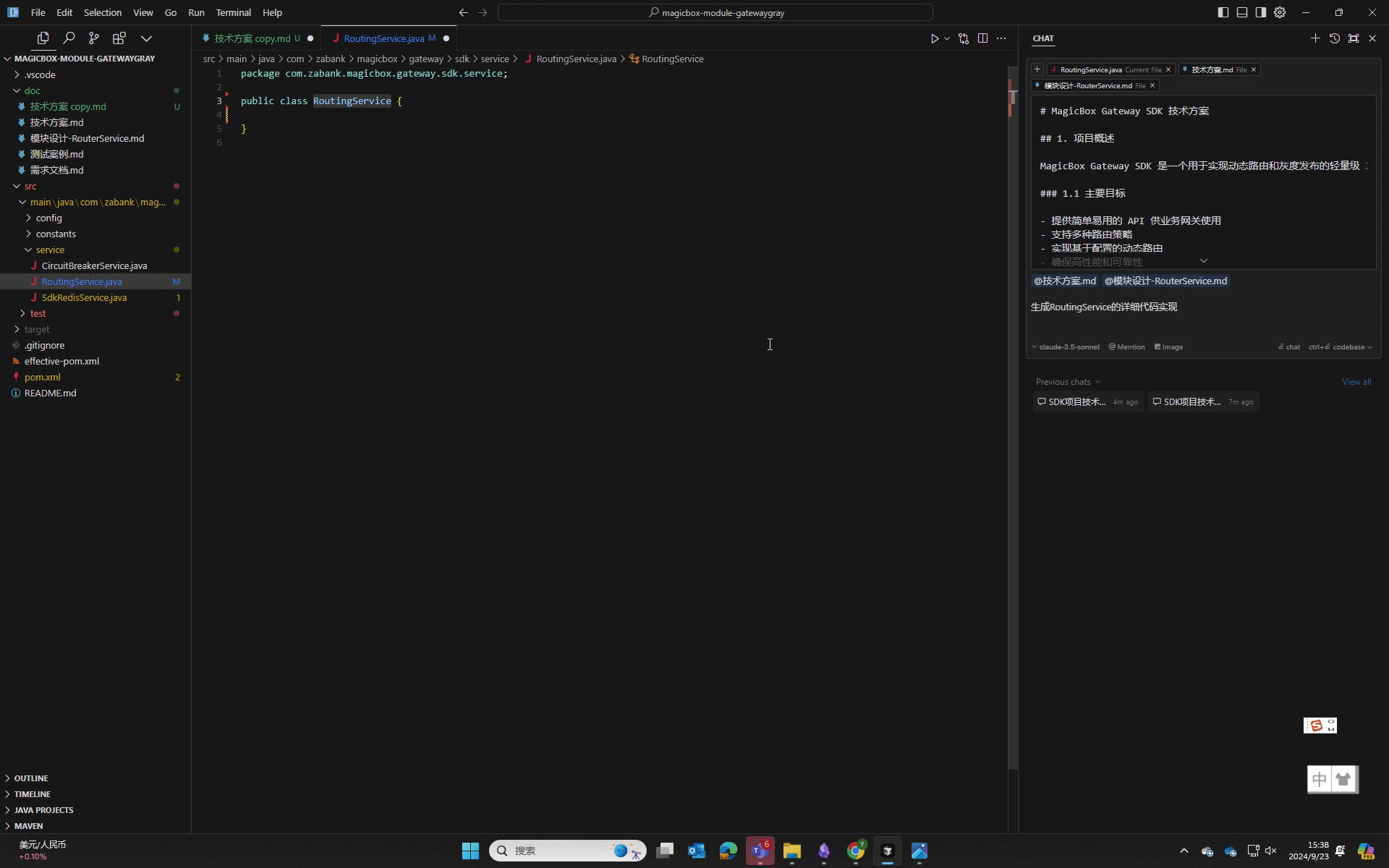1389x868 pixels.
Task: Open the run options dropdown arrow
Action: tap(947, 38)
